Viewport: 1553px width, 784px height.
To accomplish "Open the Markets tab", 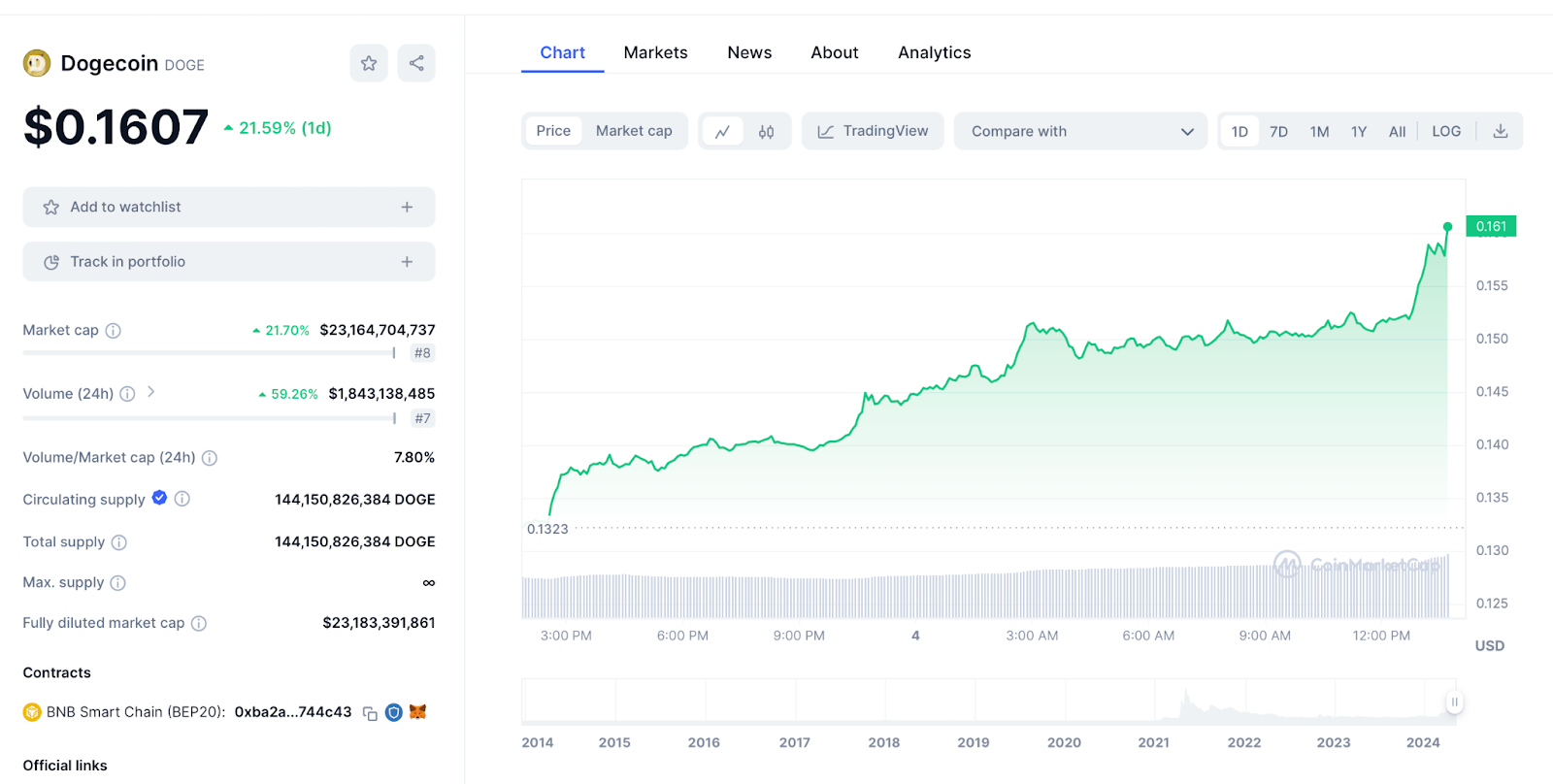I will click(656, 52).
